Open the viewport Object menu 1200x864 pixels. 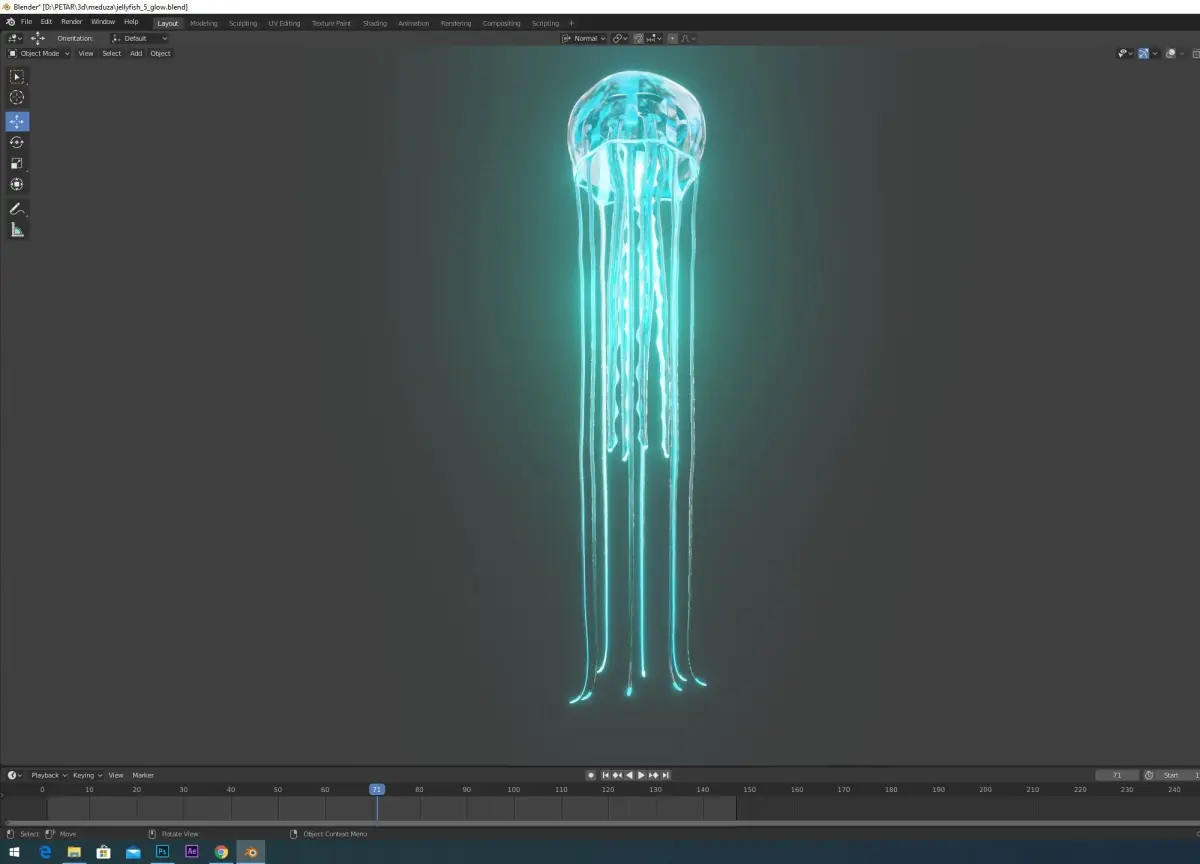click(160, 53)
